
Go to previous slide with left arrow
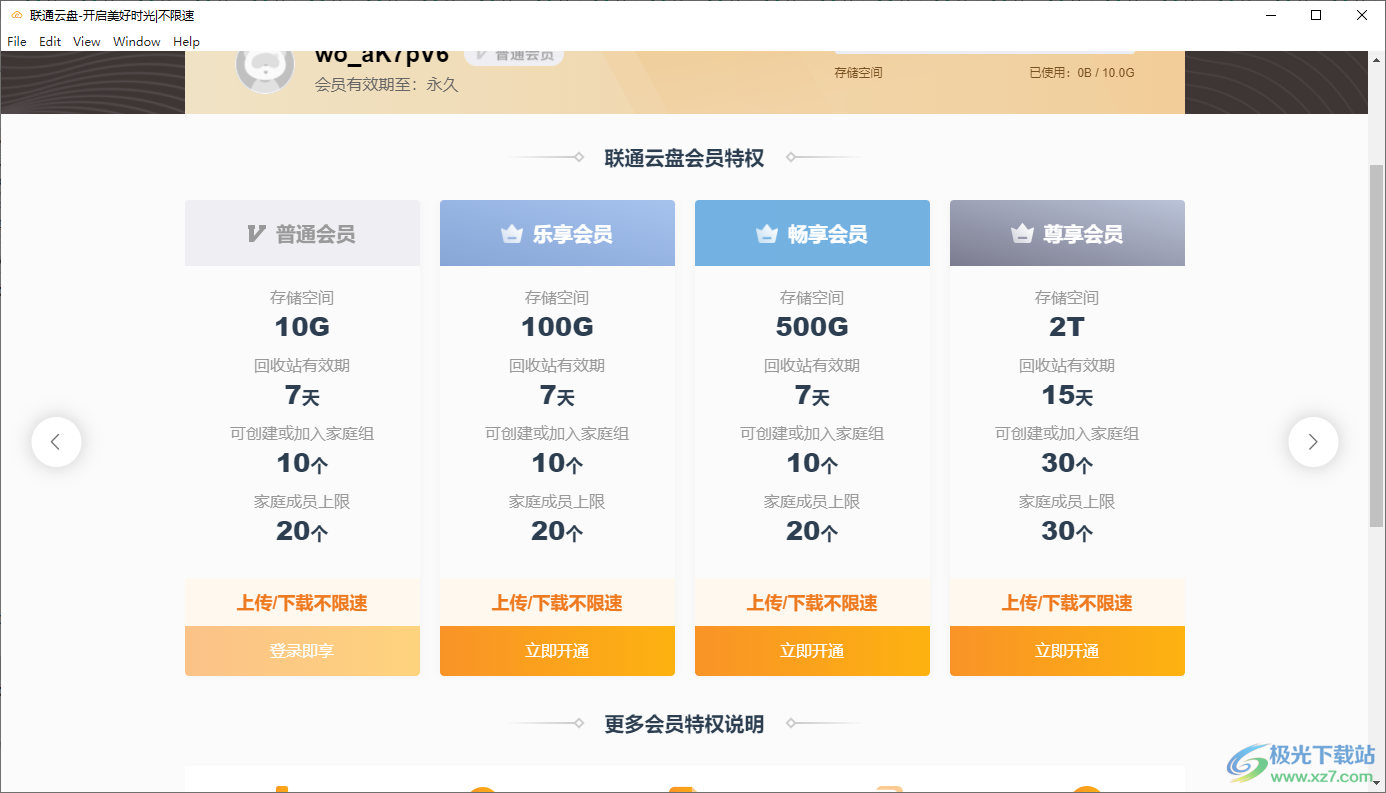pos(56,442)
